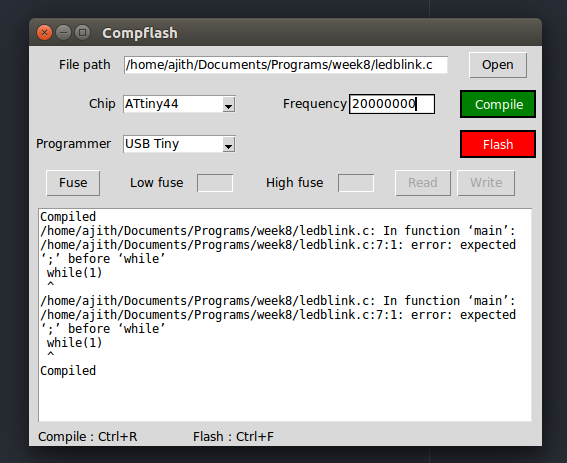
Task: Click the disabled Read button
Action: click(423, 183)
